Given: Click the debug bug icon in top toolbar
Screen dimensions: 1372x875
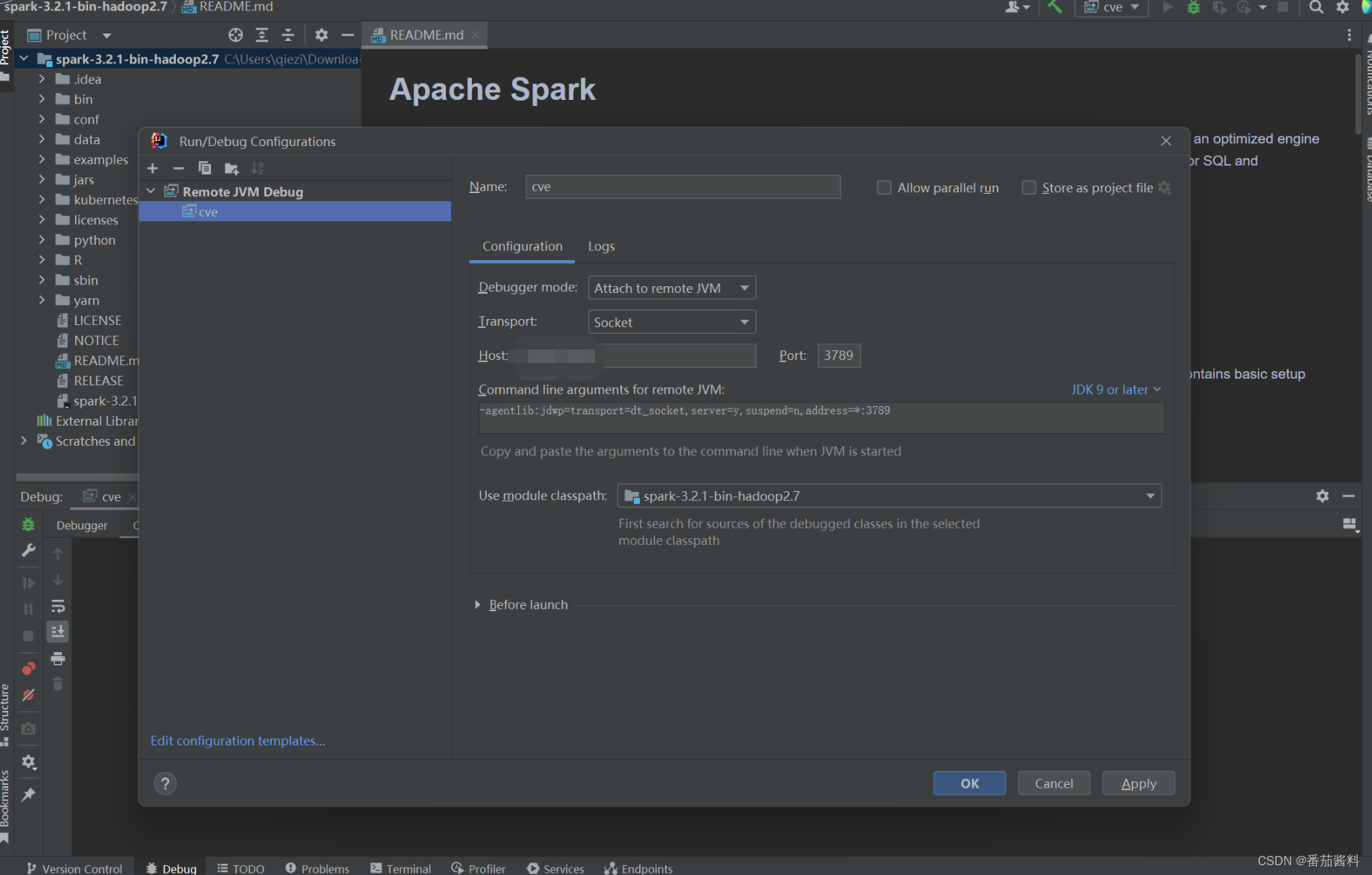Looking at the screenshot, I should tap(1193, 7).
